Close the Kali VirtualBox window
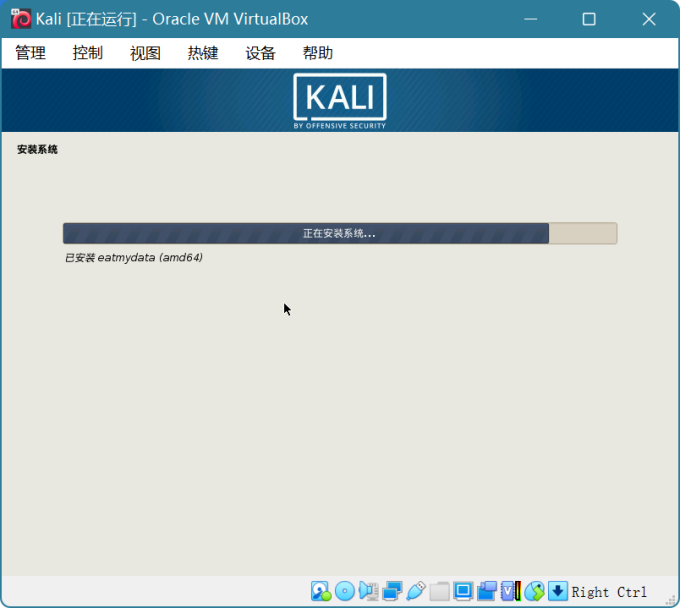The height and width of the screenshot is (609, 681). 649,19
